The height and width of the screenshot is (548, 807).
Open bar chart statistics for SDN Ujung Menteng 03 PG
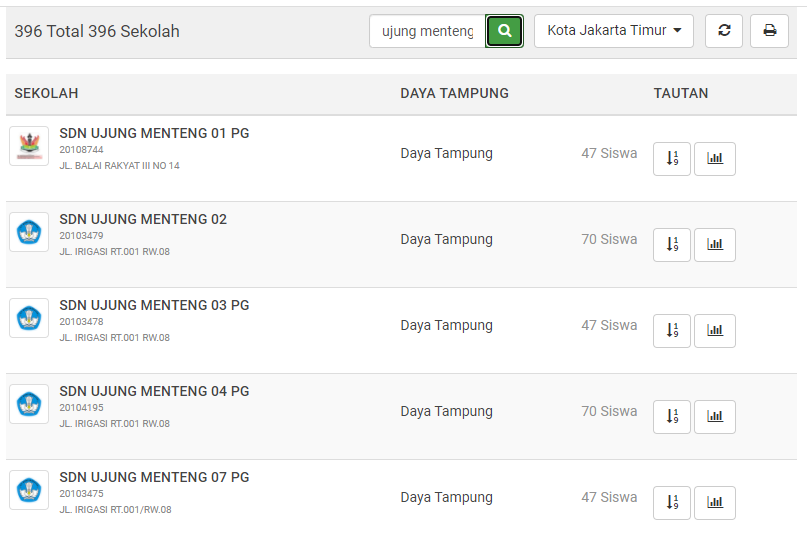click(715, 331)
